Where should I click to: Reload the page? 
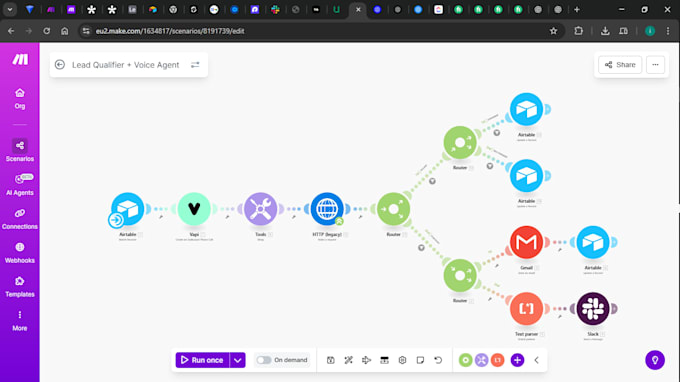point(46,31)
